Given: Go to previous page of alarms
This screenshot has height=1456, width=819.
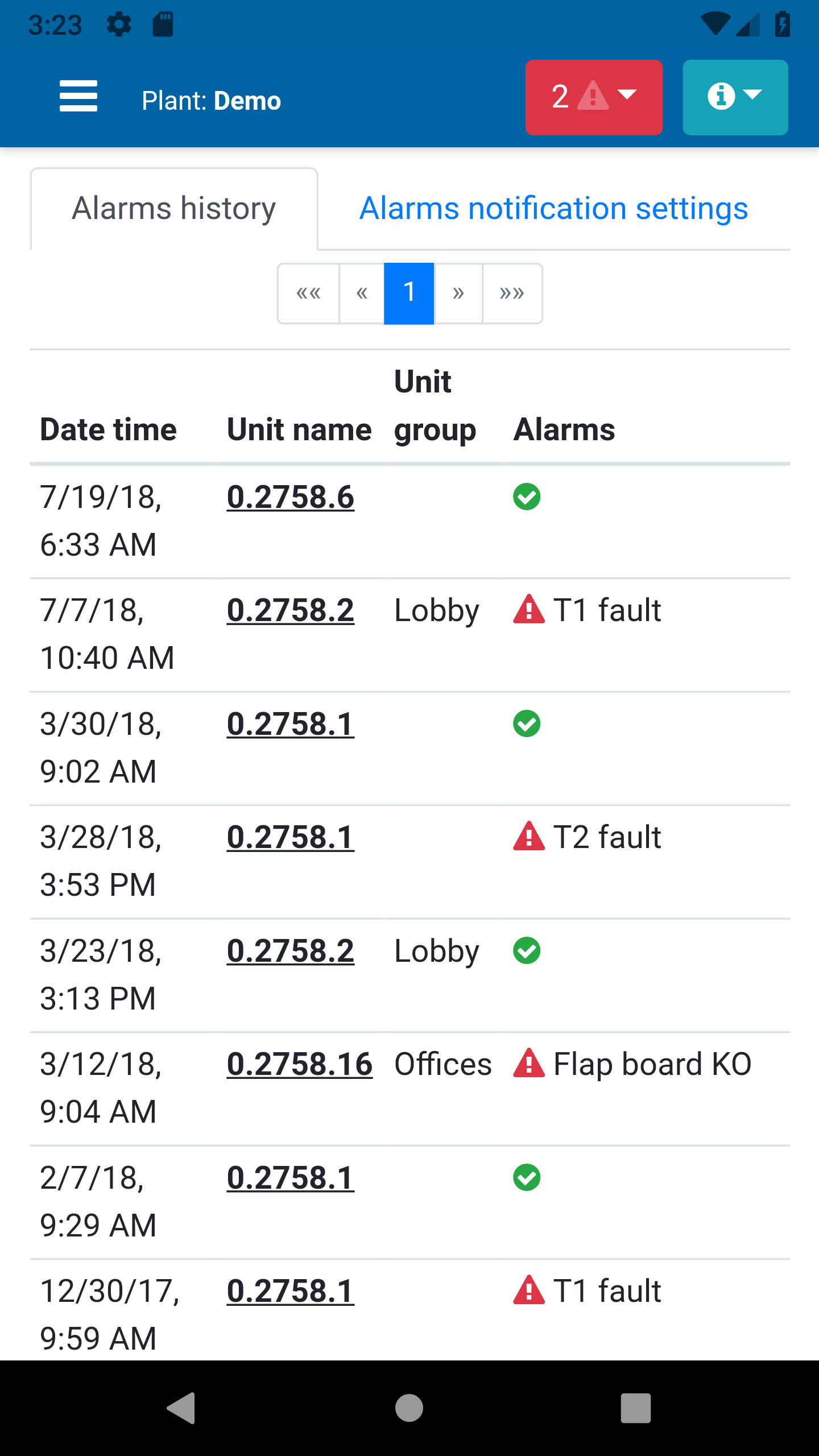Looking at the screenshot, I should (362, 293).
